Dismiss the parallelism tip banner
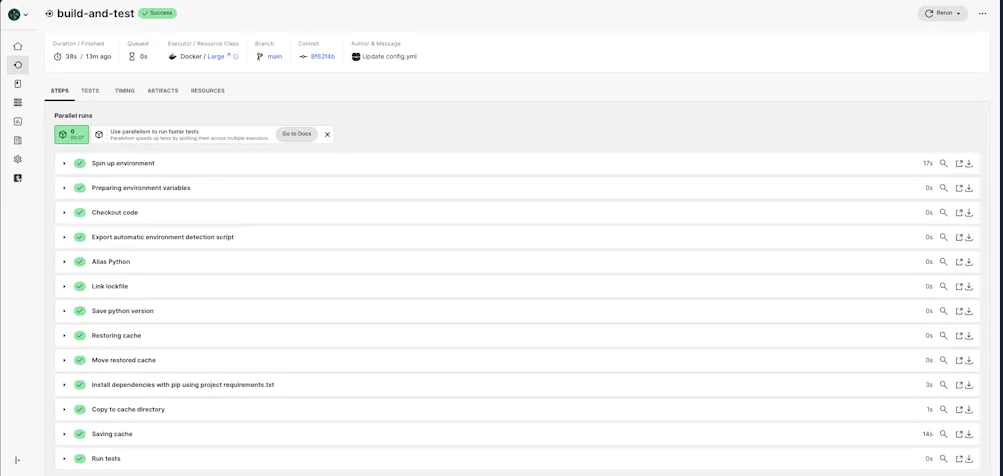 pos(328,134)
